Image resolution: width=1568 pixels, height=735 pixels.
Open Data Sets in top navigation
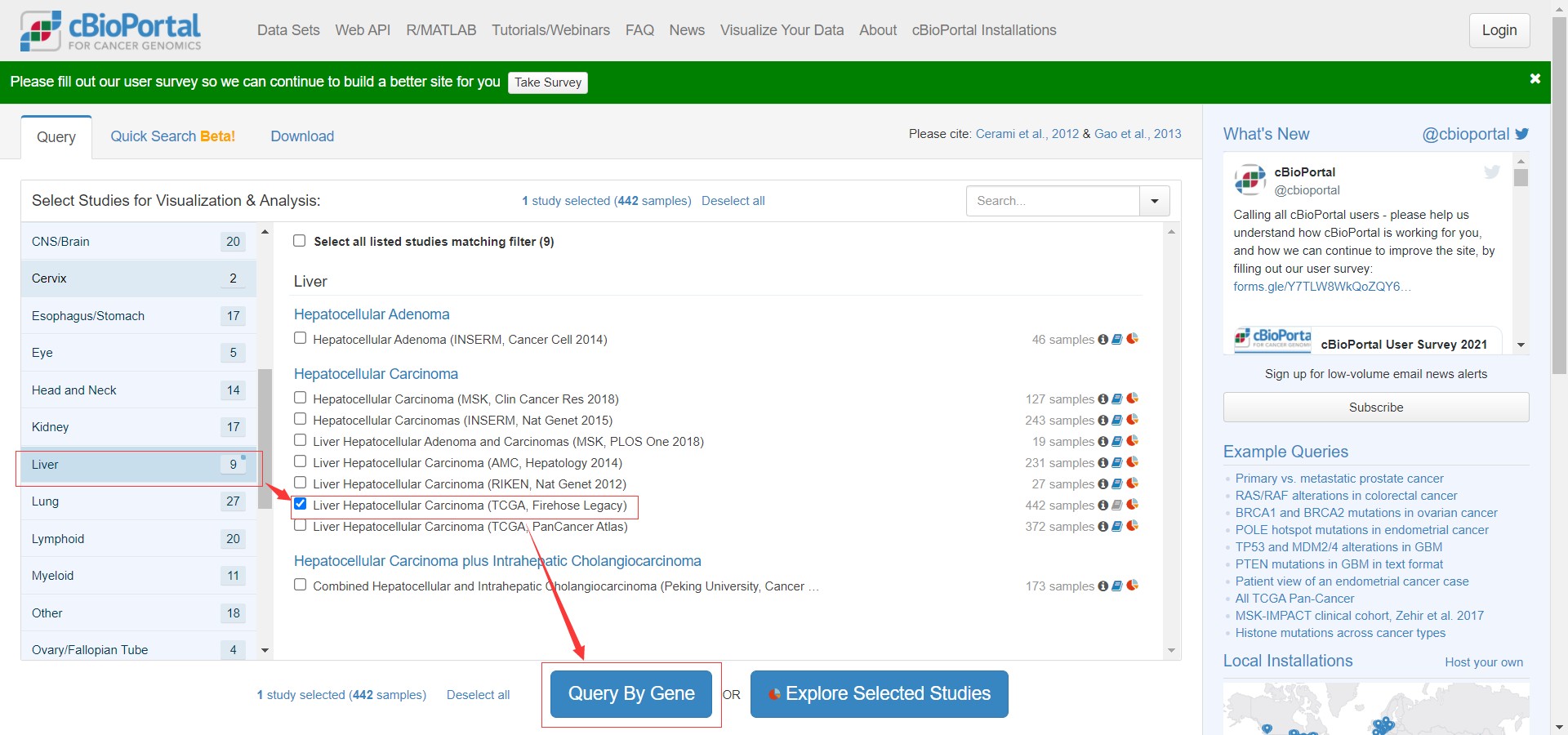pyautogui.click(x=288, y=30)
